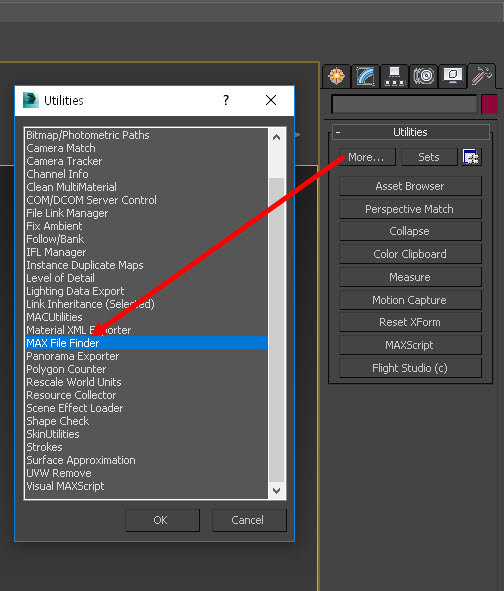The width and height of the screenshot is (504, 591).
Task: Select Rescale World Units entry
Action: (x=146, y=382)
